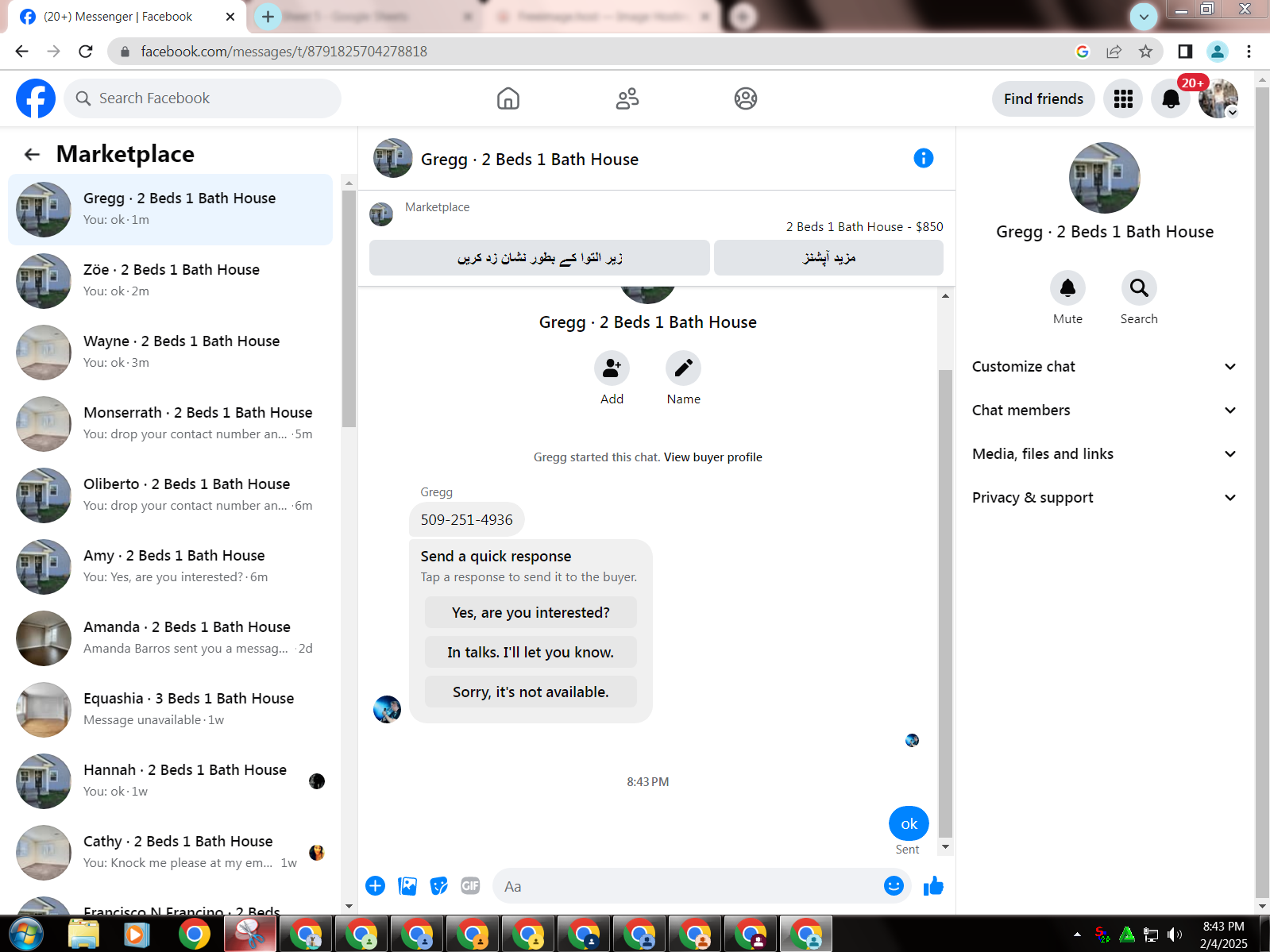Open the Friends icon in top navigation

click(x=627, y=98)
